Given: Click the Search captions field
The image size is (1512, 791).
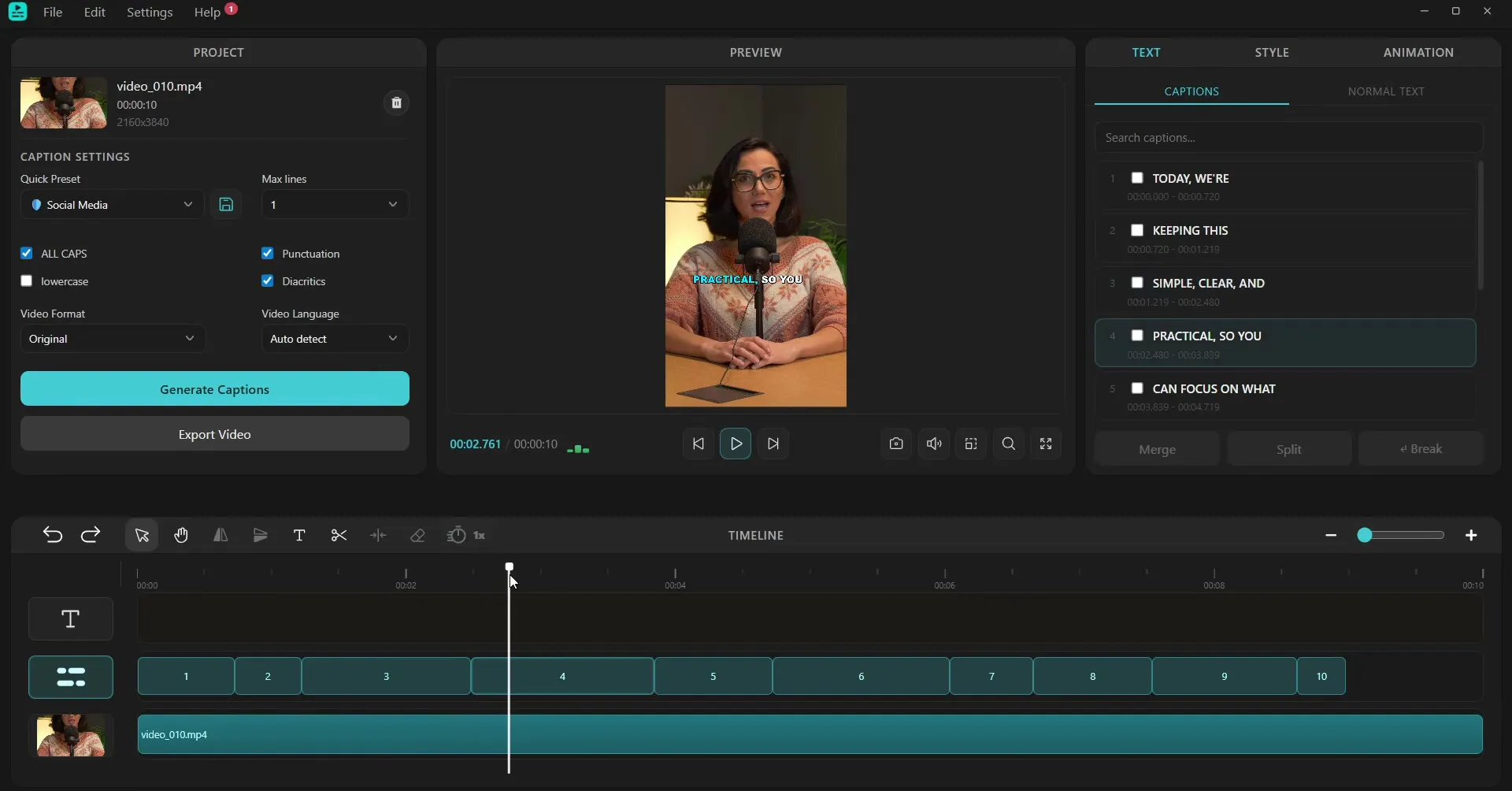Looking at the screenshot, I should click(1288, 138).
